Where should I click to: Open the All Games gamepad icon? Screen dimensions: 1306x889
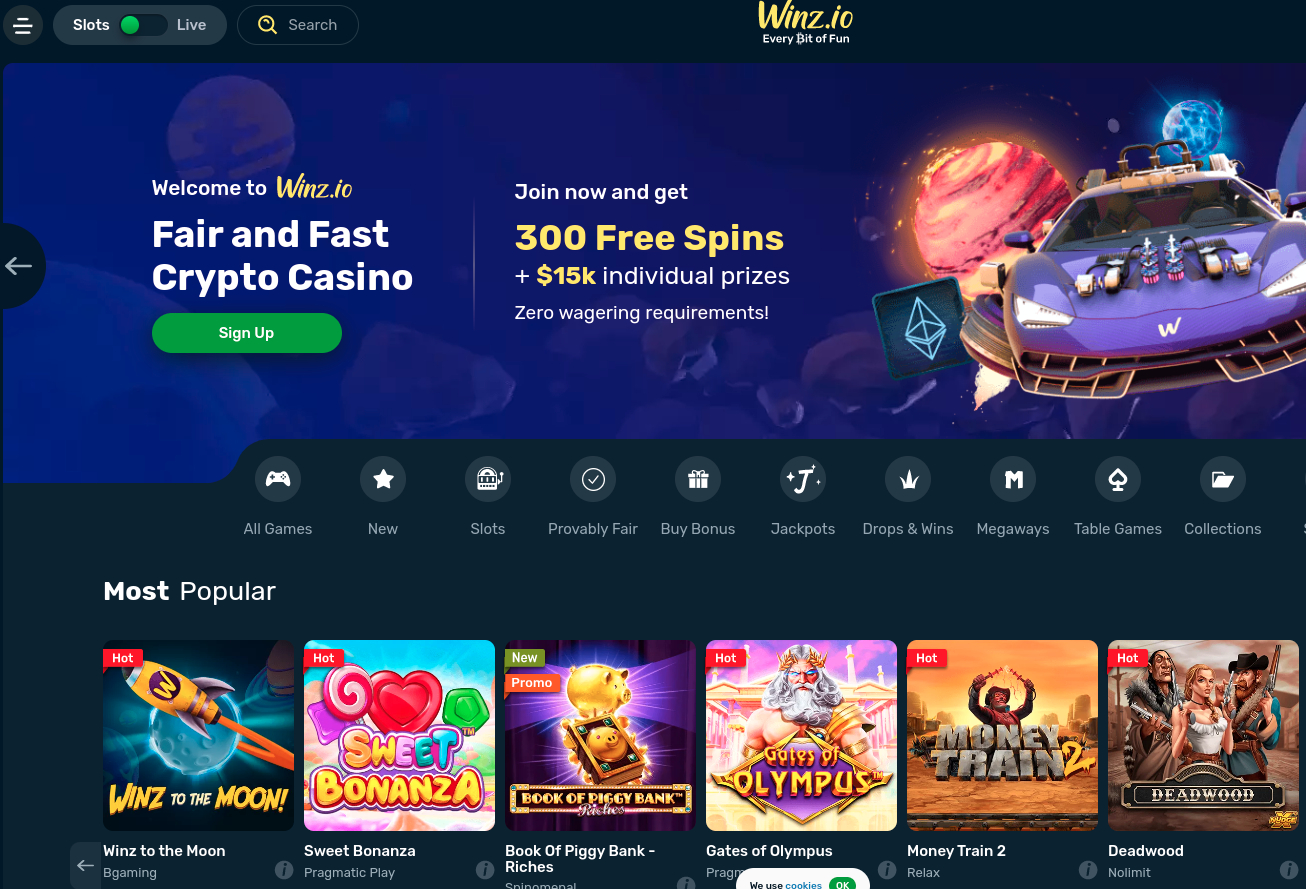pyautogui.click(x=278, y=480)
